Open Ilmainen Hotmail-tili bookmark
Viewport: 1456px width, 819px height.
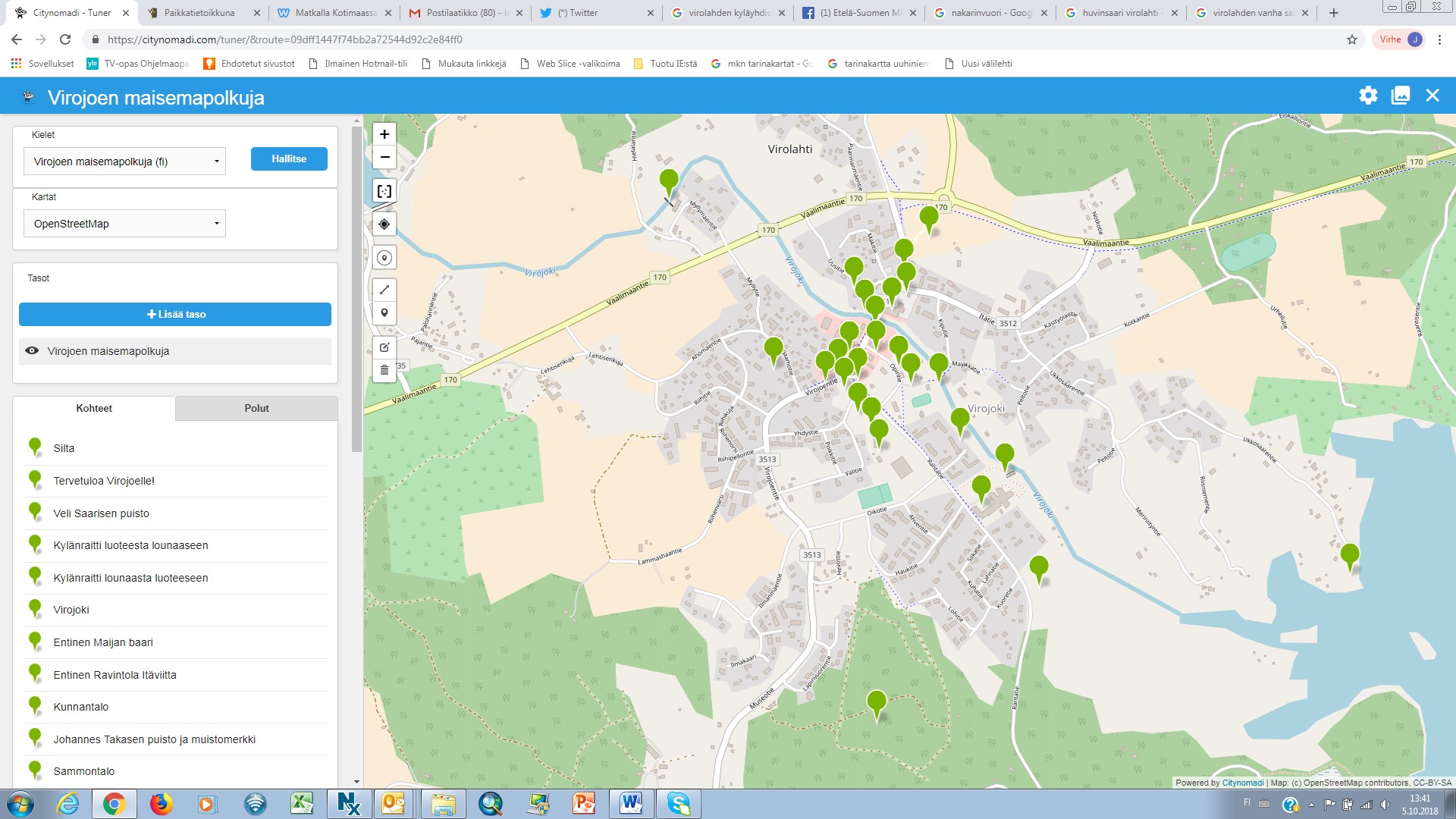click(358, 64)
